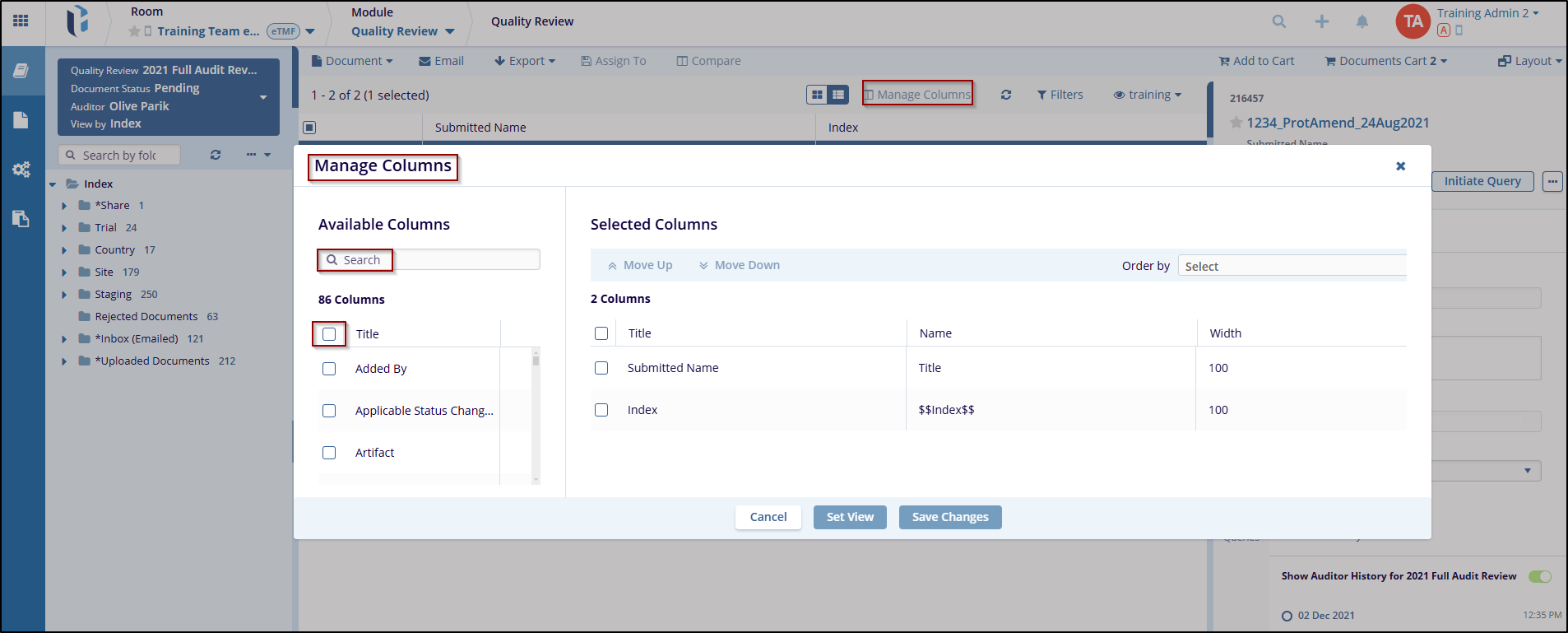
Task: Switch to tile grid view icon
Action: tap(817, 95)
